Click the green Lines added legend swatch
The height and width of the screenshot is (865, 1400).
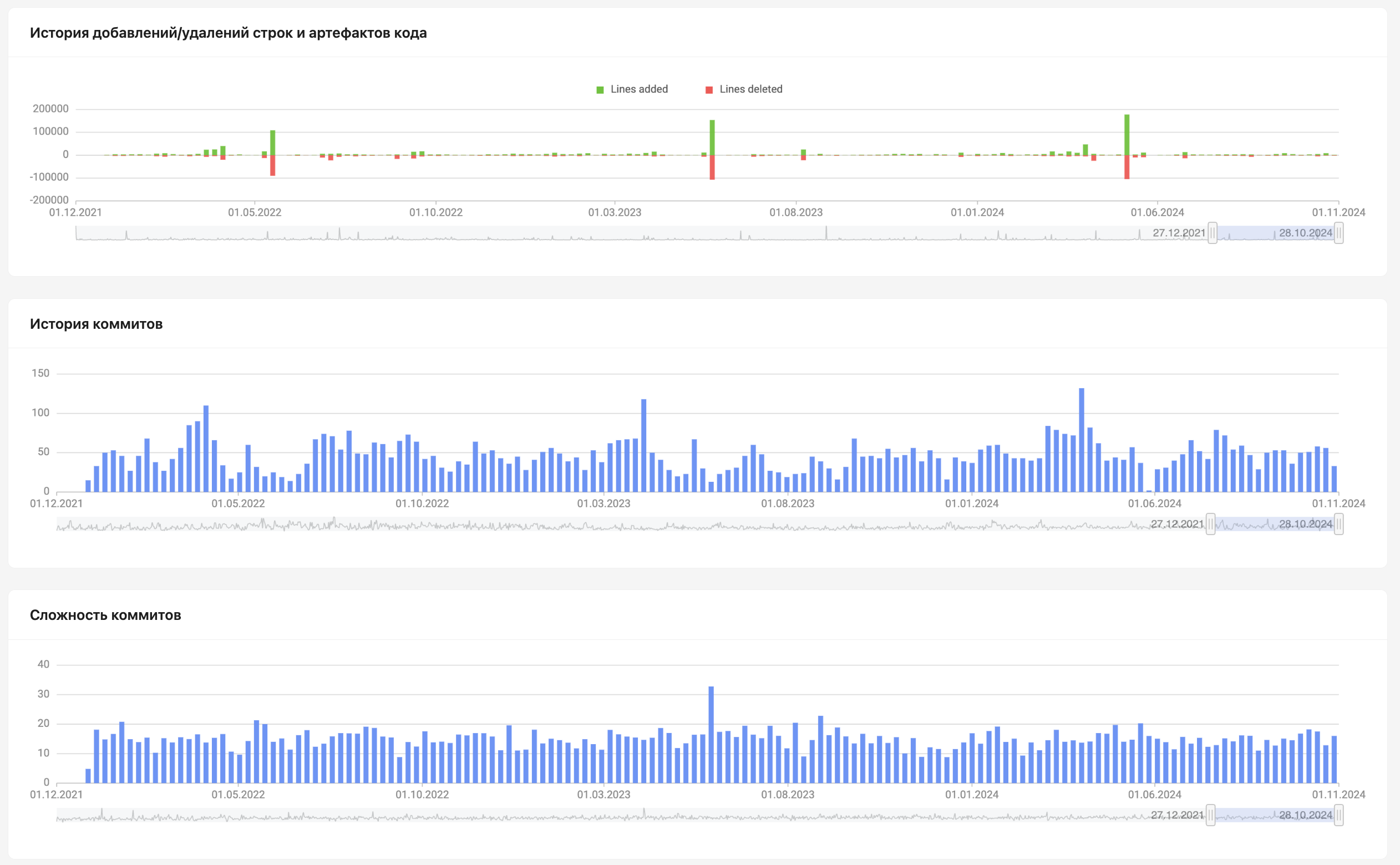click(x=600, y=90)
